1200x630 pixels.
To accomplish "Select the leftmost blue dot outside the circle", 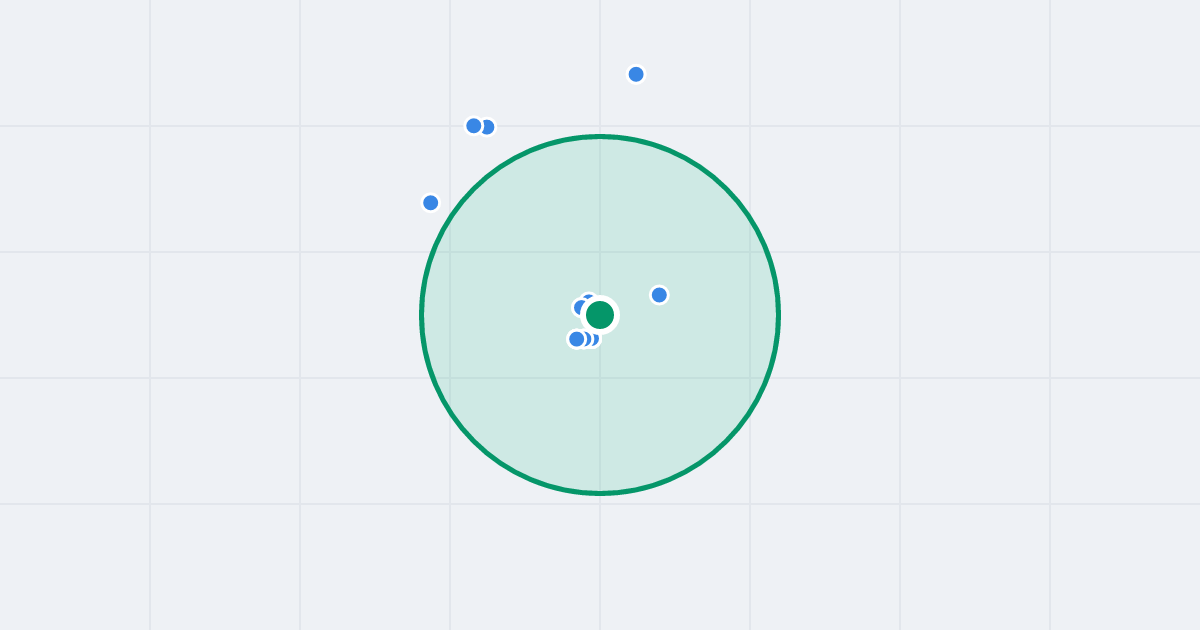I will point(431,203).
